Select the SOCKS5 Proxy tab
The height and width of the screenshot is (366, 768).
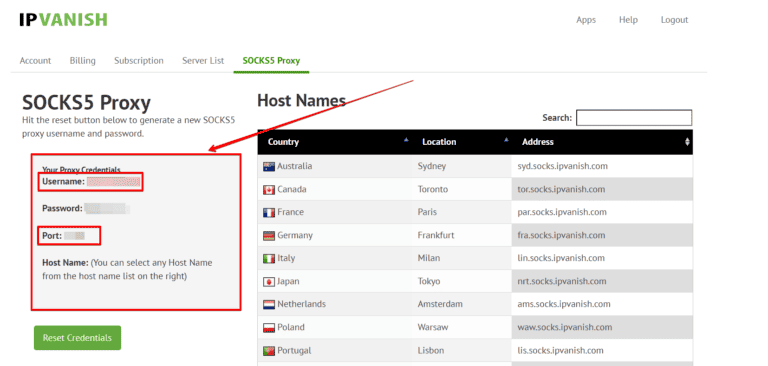271,61
